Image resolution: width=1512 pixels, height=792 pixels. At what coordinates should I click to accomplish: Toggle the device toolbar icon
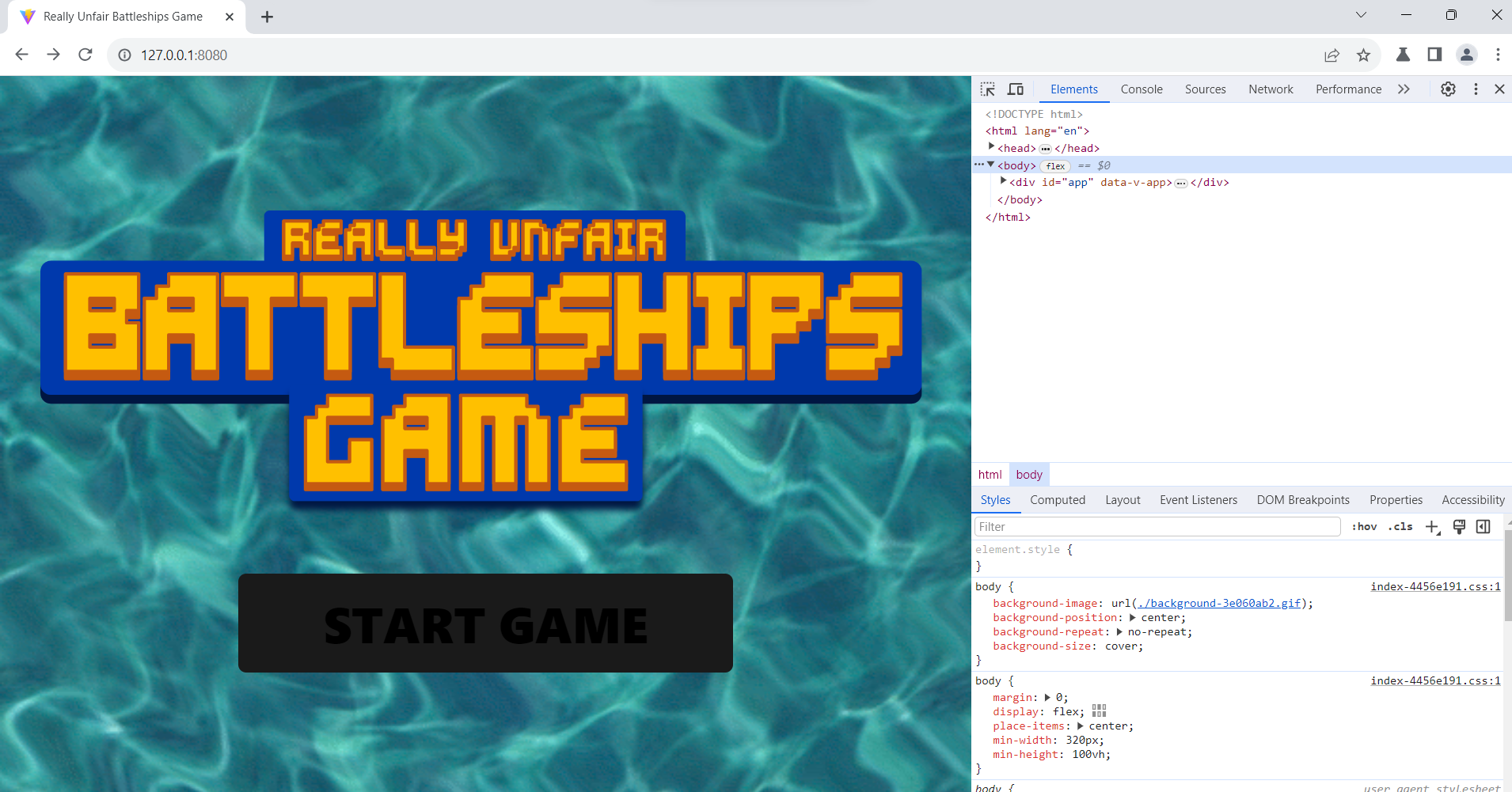click(1016, 89)
